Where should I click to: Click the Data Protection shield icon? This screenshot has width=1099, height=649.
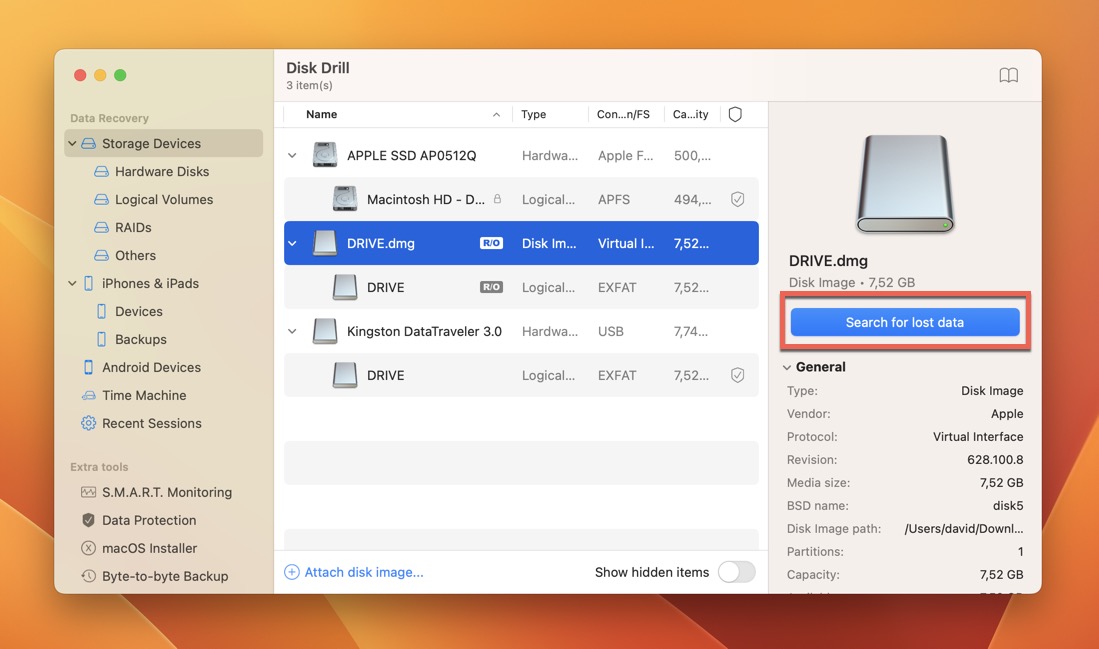click(88, 520)
